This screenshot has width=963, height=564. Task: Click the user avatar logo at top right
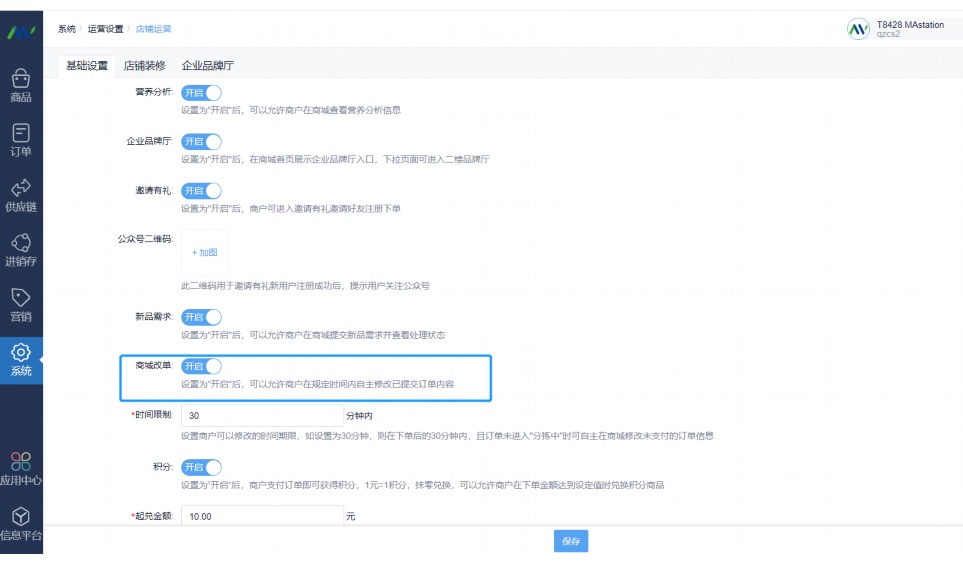[858, 29]
